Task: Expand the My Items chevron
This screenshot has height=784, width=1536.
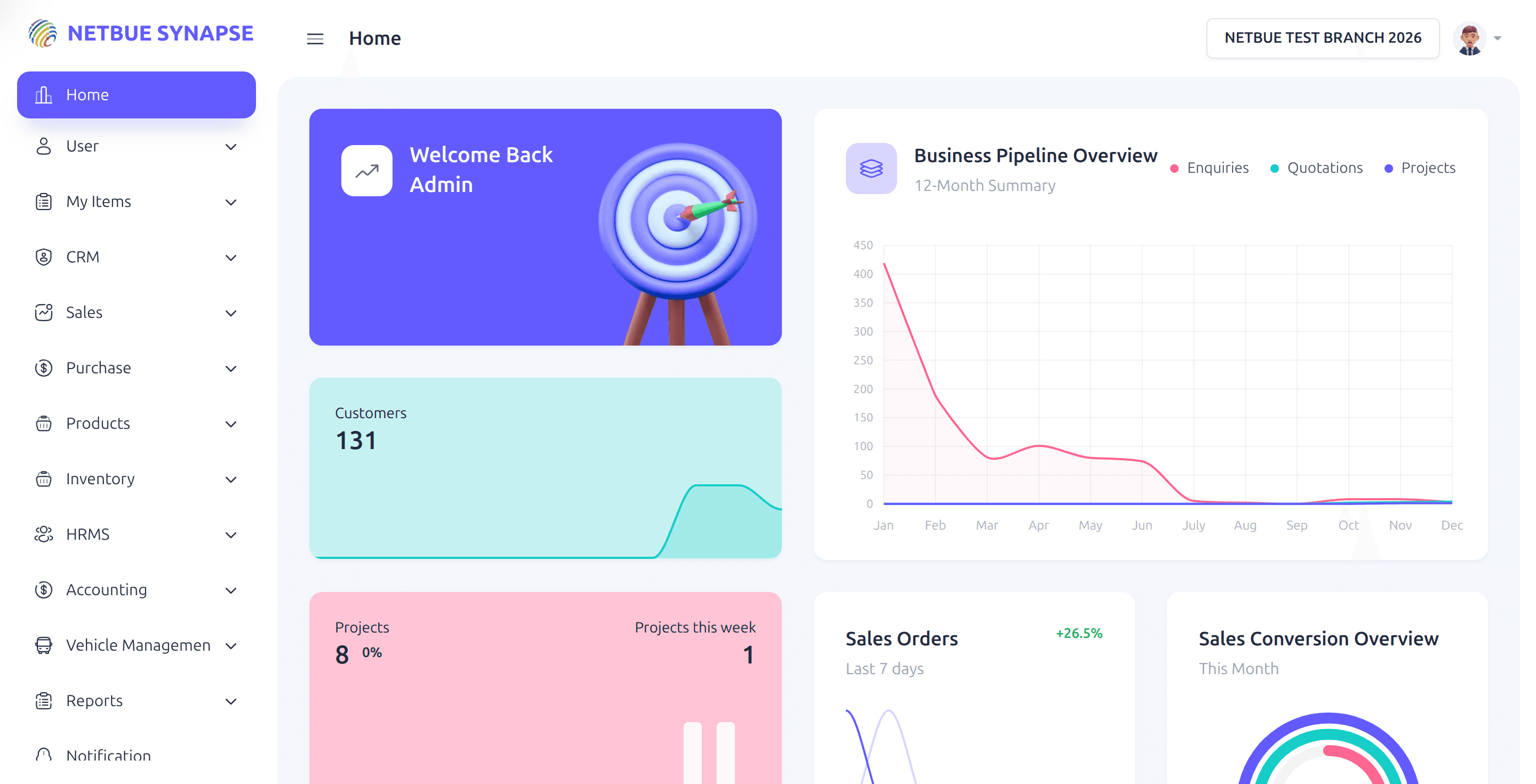Action: [x=231, y=202]
